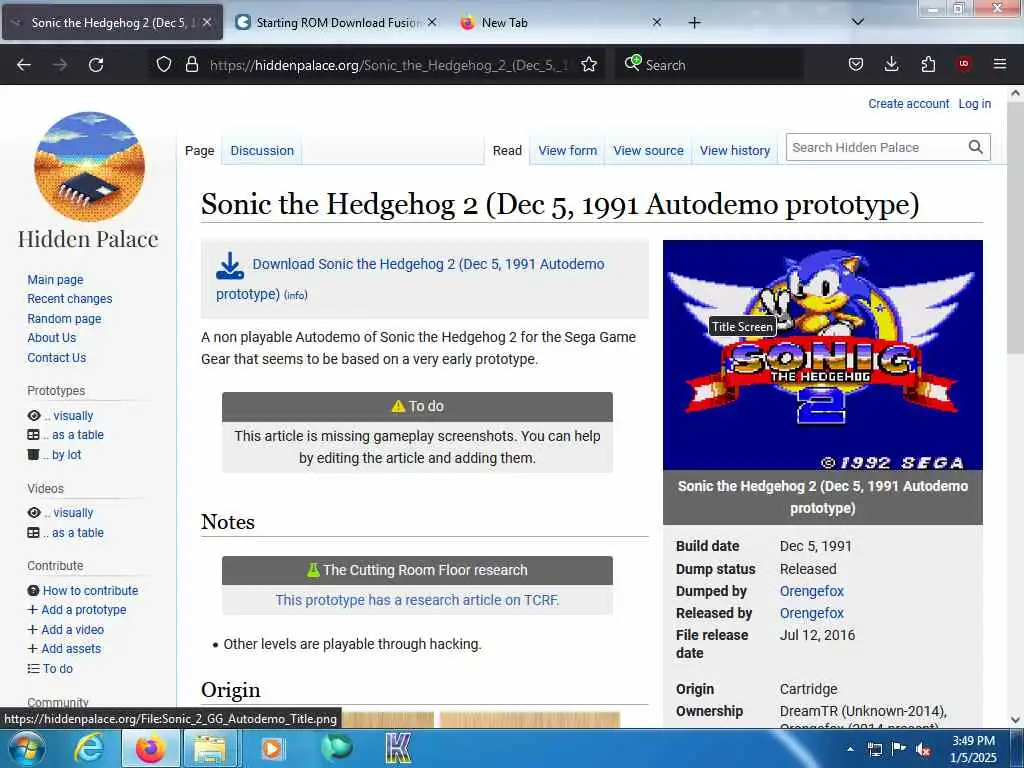
Task: Open the download (info) link
Action: coord(296,295)
